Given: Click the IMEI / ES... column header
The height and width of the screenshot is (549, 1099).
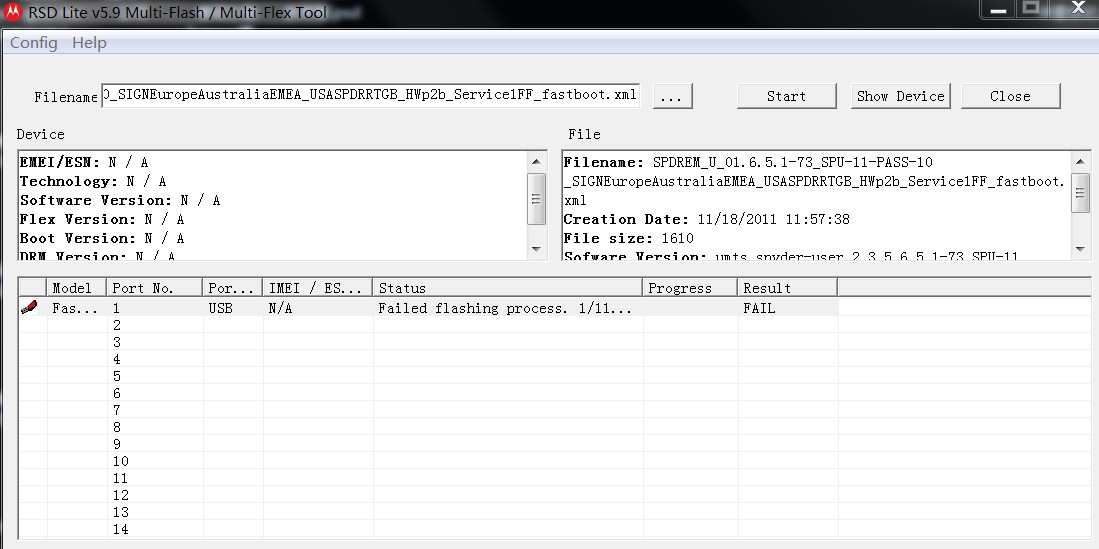Looking at the screenshot, I should 318,287.
